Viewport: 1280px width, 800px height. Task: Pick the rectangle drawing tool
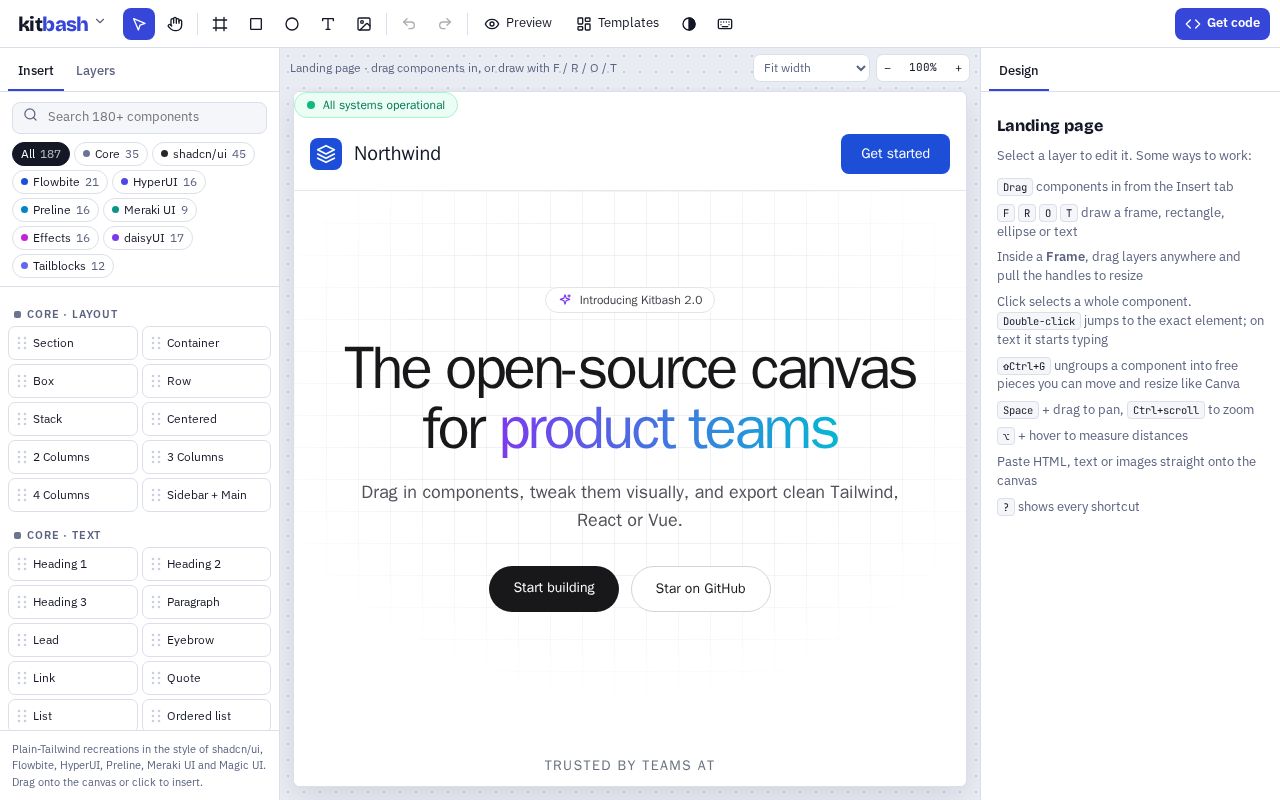tap(256, 24)
